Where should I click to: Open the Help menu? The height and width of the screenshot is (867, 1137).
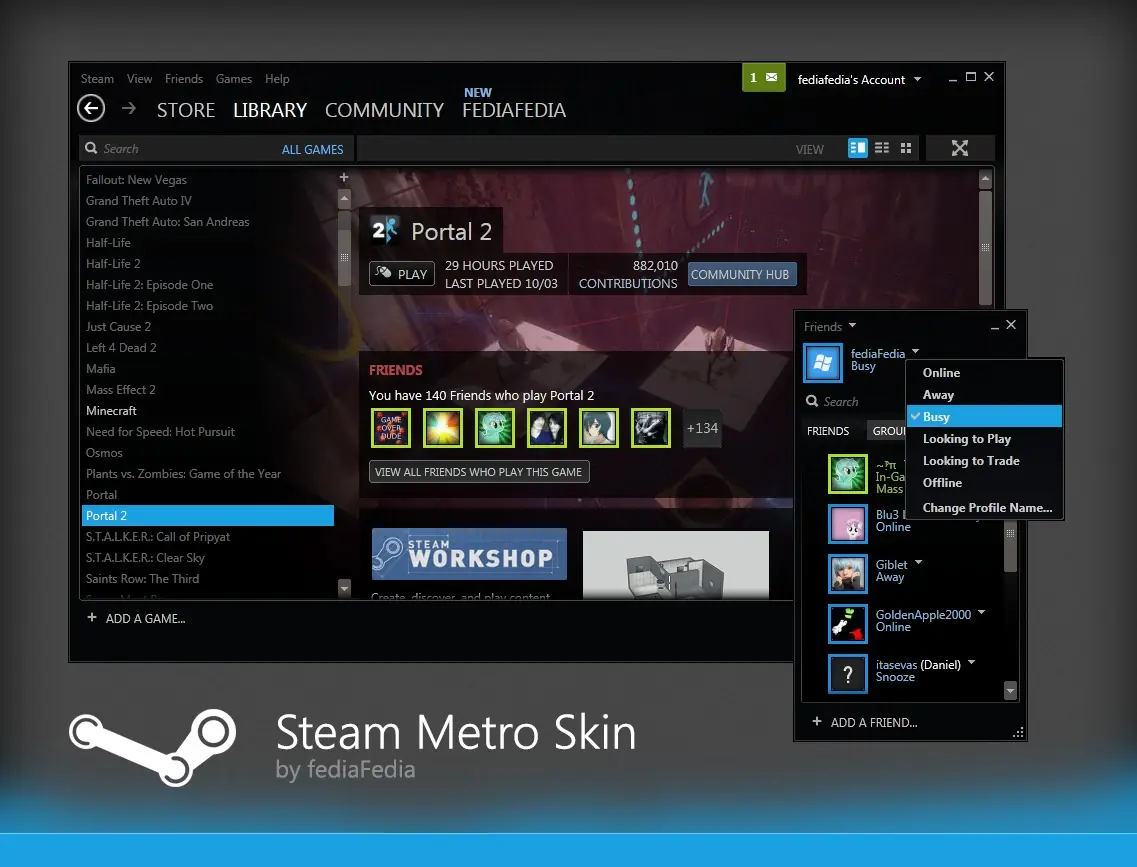pyautogui.click(x=277, y=78)
